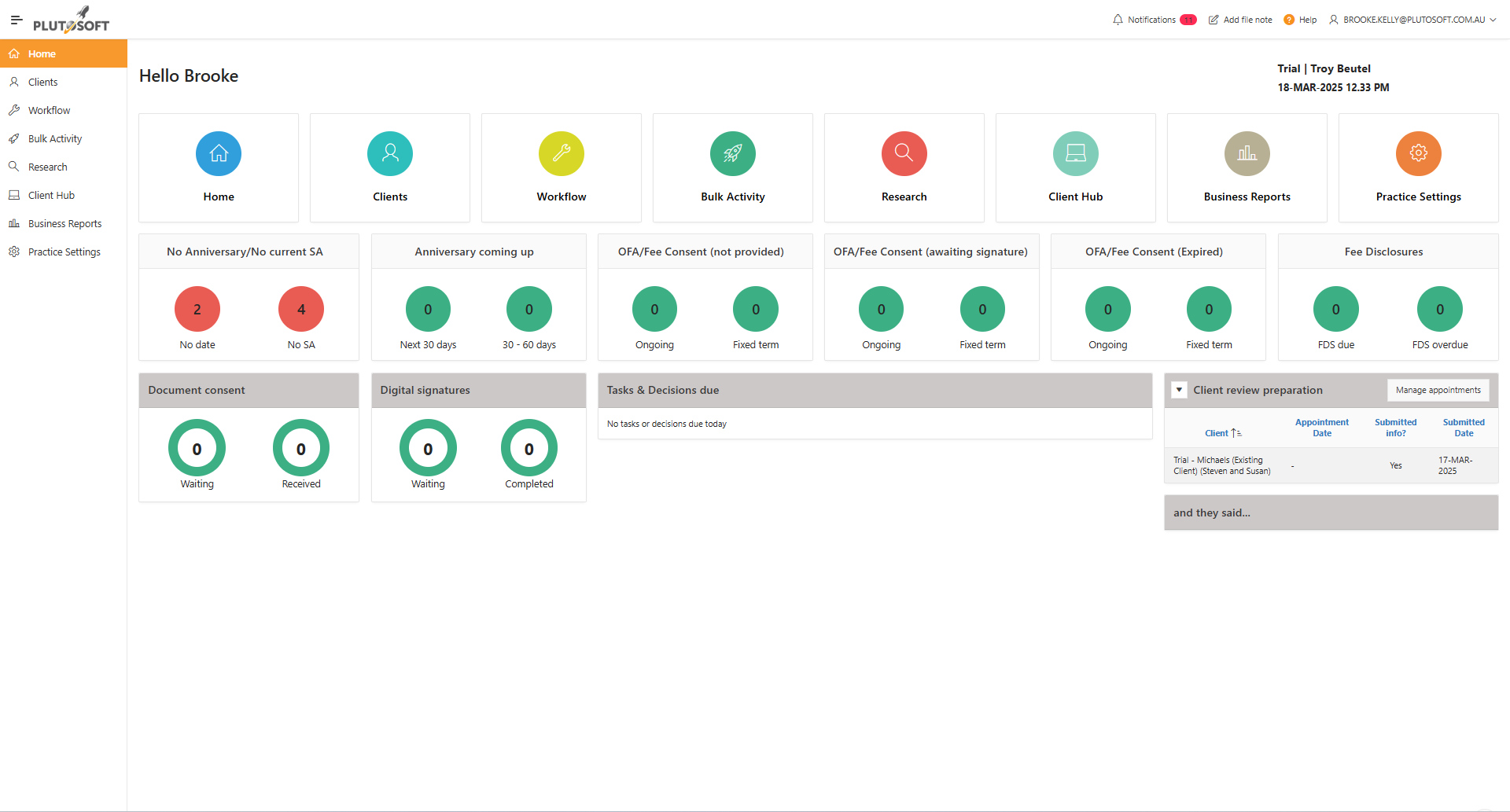The height and width of the screenshot is (812, 1510).
Task: Open the Workflow wrench tile
Action: (561, 153)
